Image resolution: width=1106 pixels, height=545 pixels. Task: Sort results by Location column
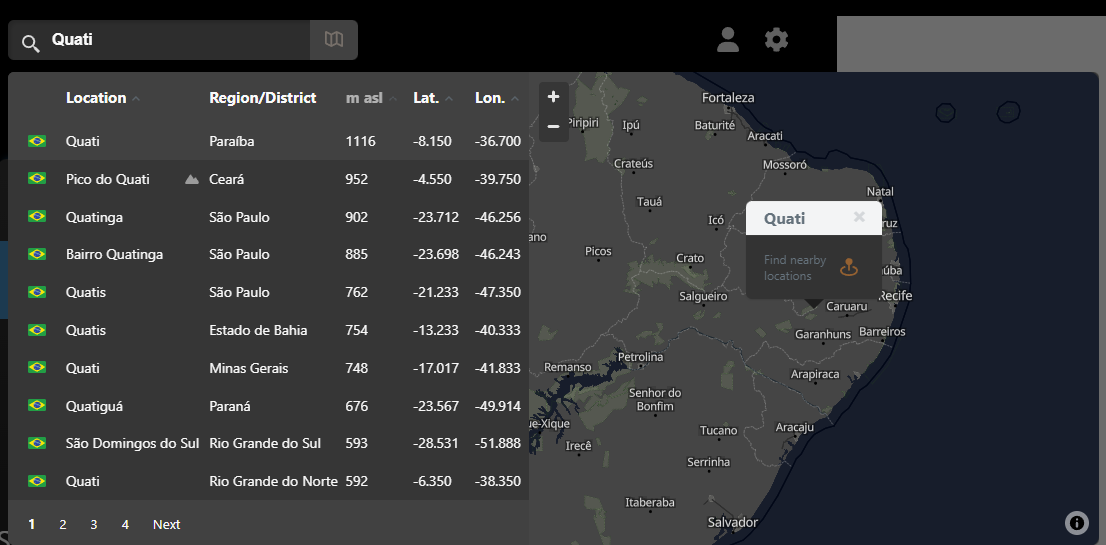(x=103, y=98)
